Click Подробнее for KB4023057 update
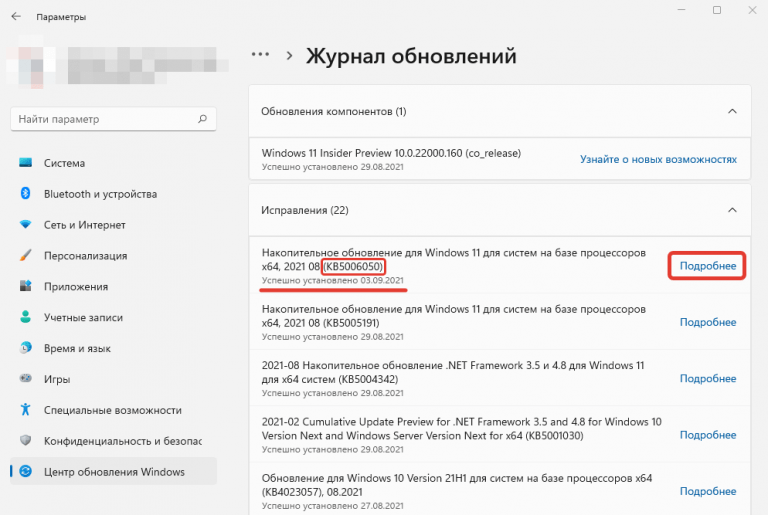The width and height of the screenshot is (768, 515). [708, 491]
